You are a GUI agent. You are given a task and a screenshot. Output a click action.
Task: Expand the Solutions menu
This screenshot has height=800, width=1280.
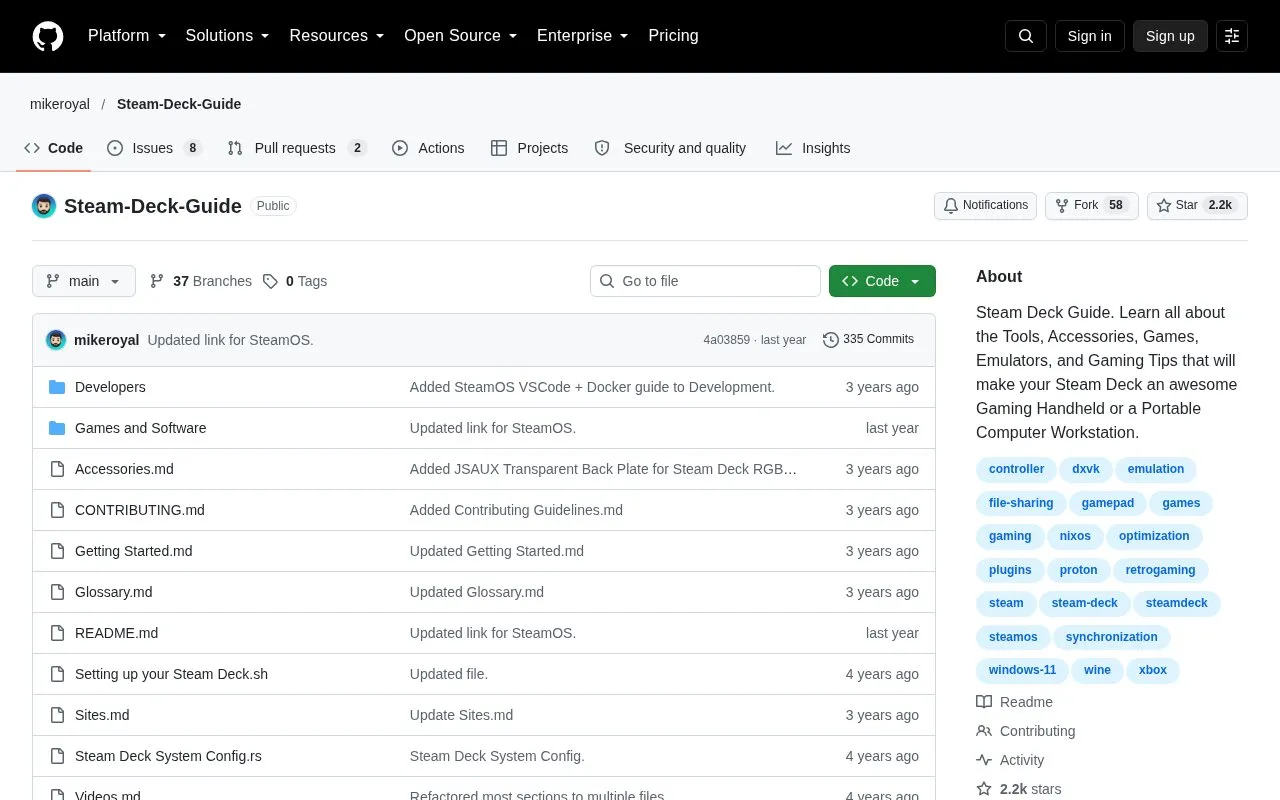228,36
